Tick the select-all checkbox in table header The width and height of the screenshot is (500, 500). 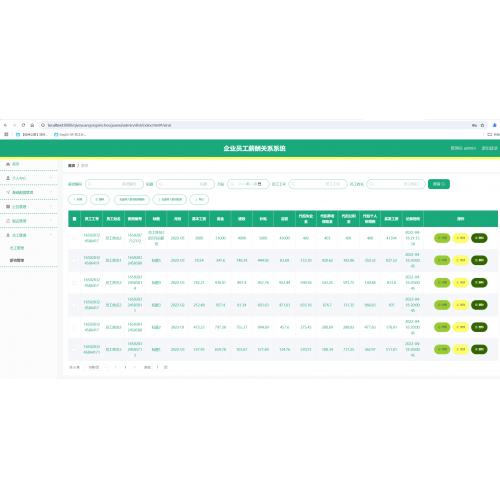tap(74, 219)
